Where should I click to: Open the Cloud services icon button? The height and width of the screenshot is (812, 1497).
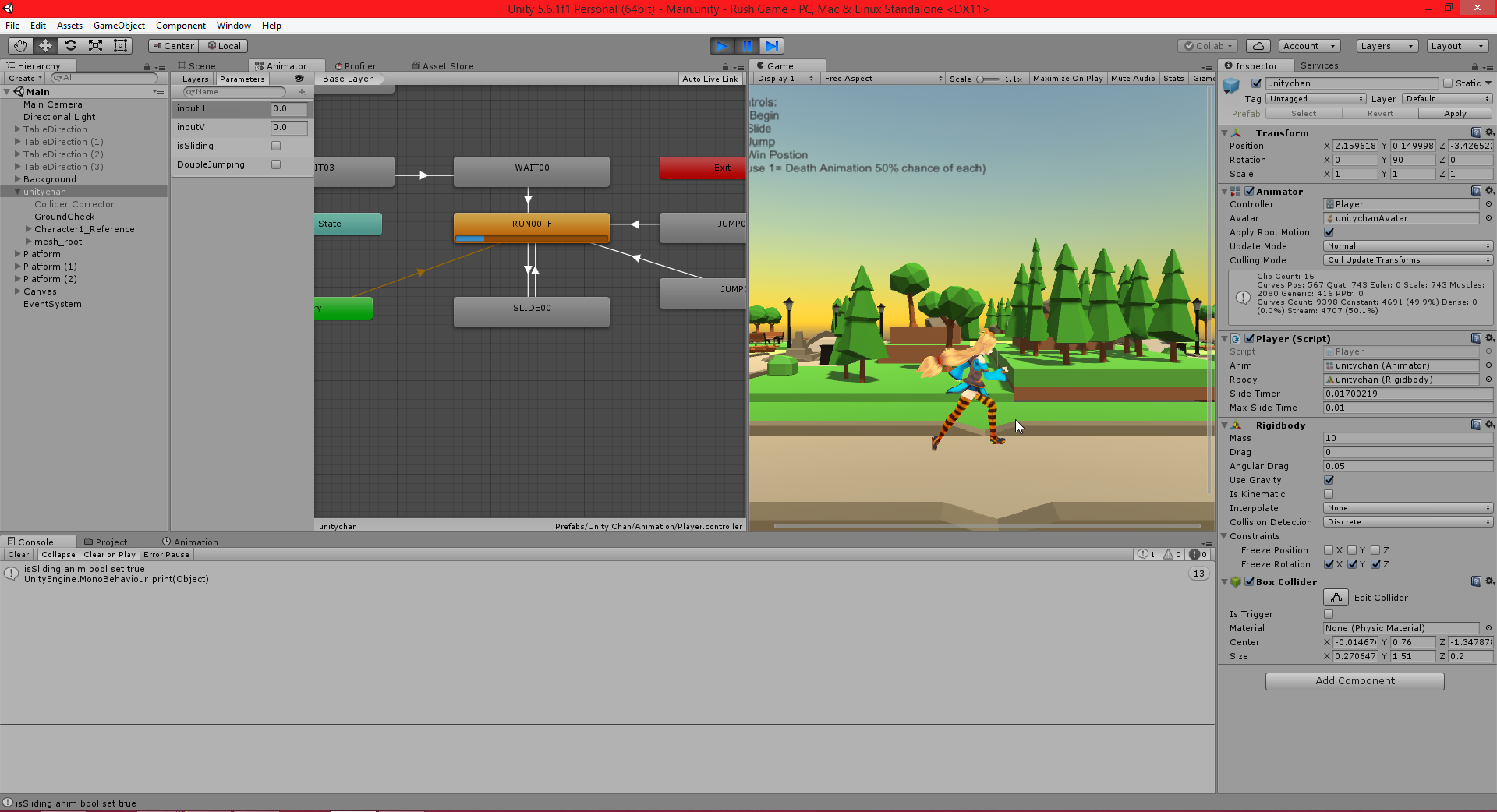tap(1258, 46)
